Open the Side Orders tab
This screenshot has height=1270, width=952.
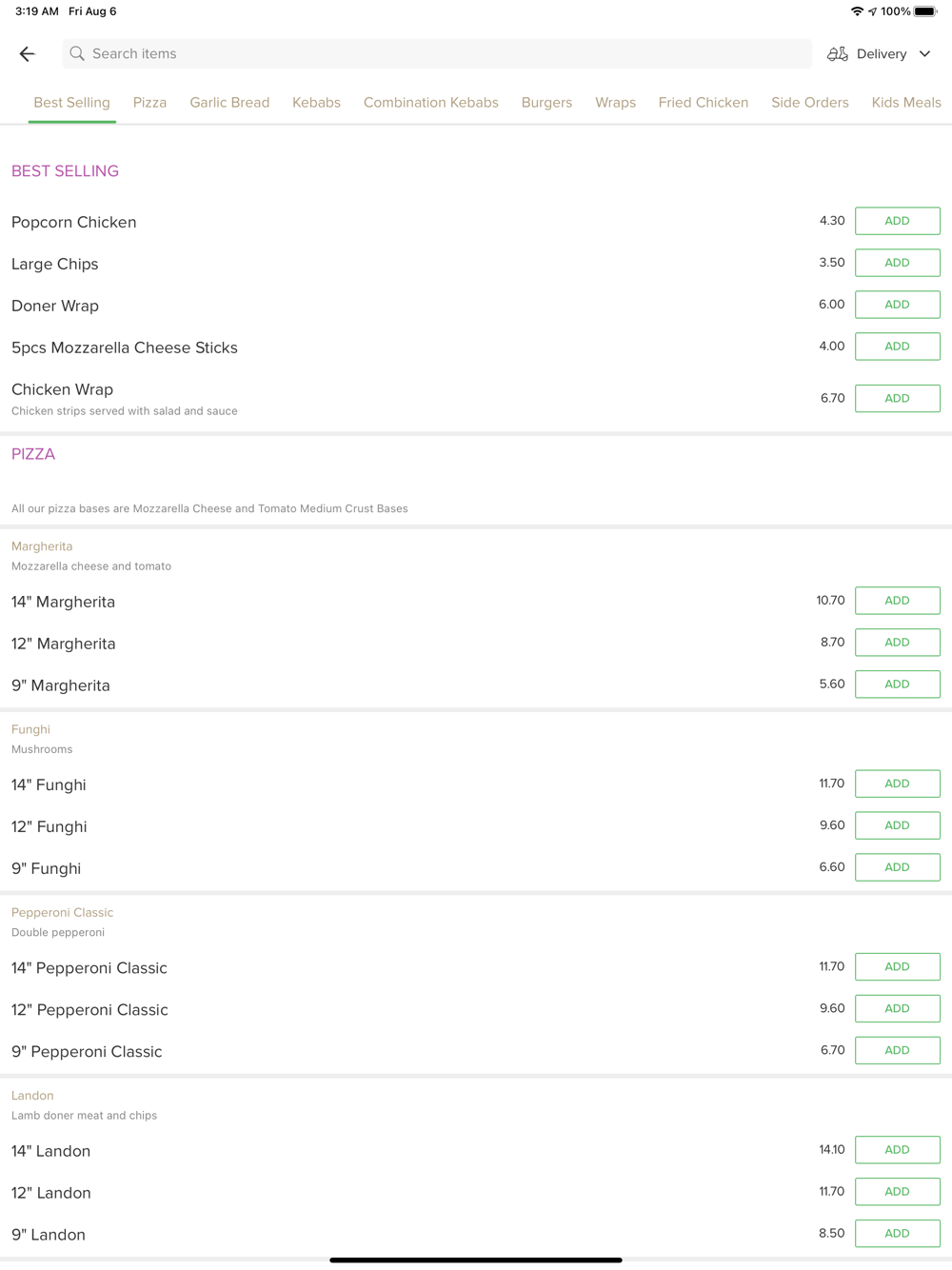click(x=809, y=103)
